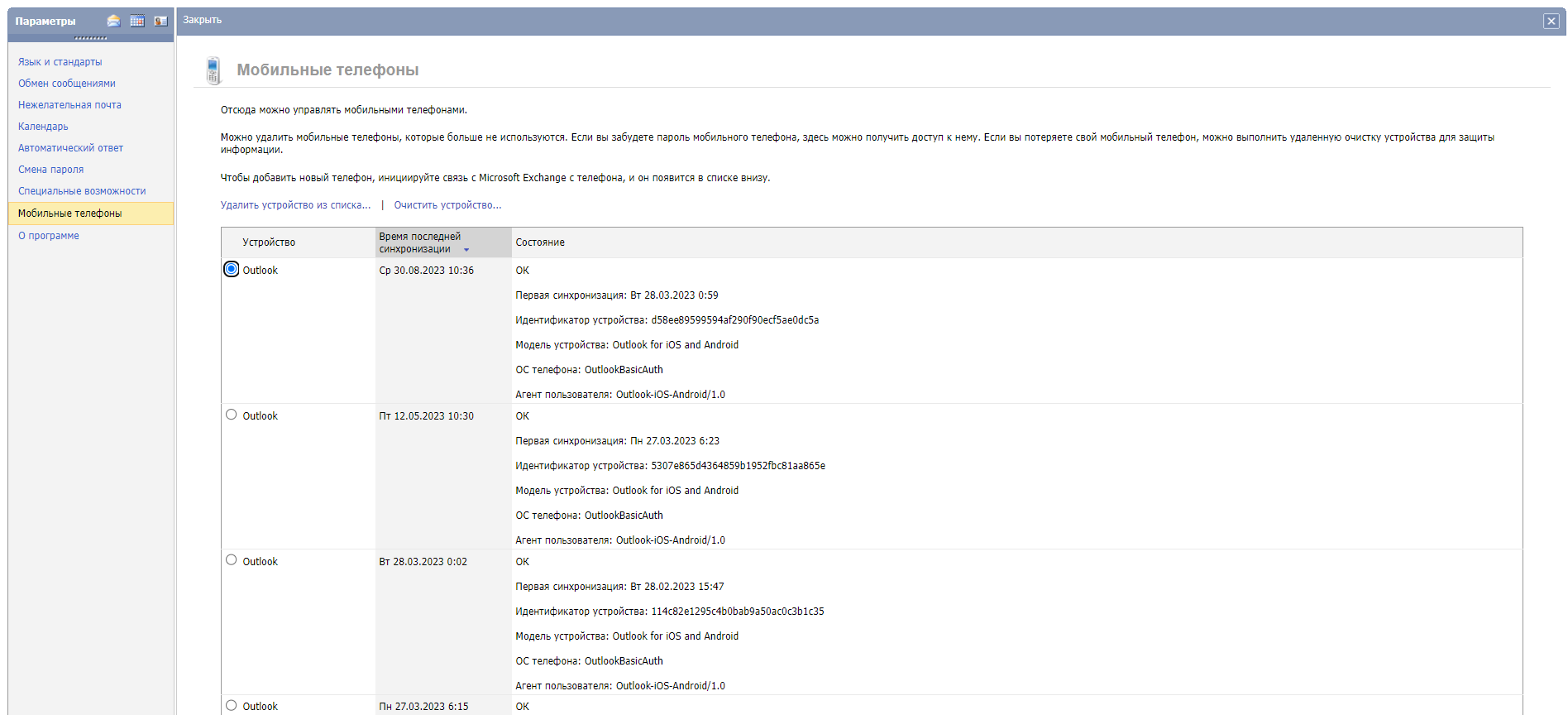Open 'Обмен сообщениями' settings
1568x715 pixels.
click(x=67, y=84)
